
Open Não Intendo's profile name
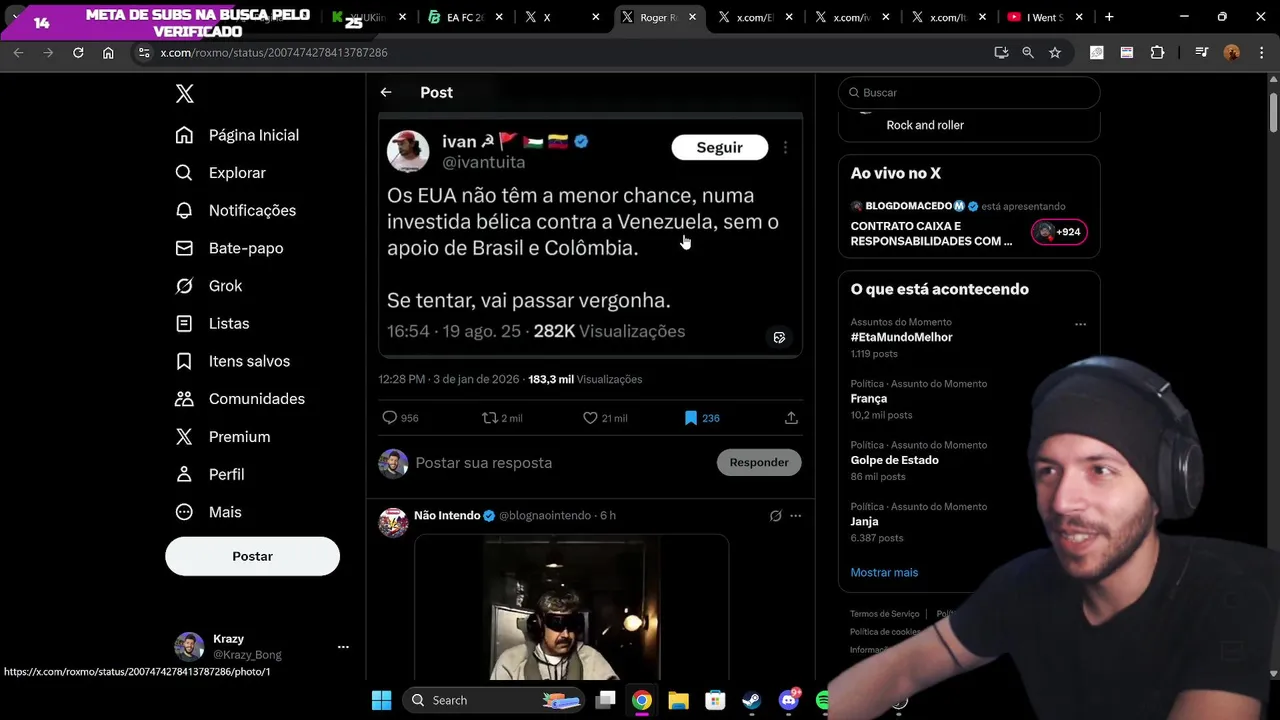click(x=447, y=515)
